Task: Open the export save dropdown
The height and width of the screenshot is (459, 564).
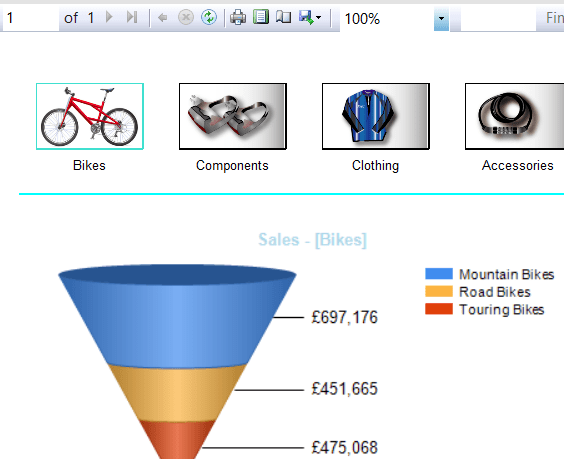Action: (310, 17)
